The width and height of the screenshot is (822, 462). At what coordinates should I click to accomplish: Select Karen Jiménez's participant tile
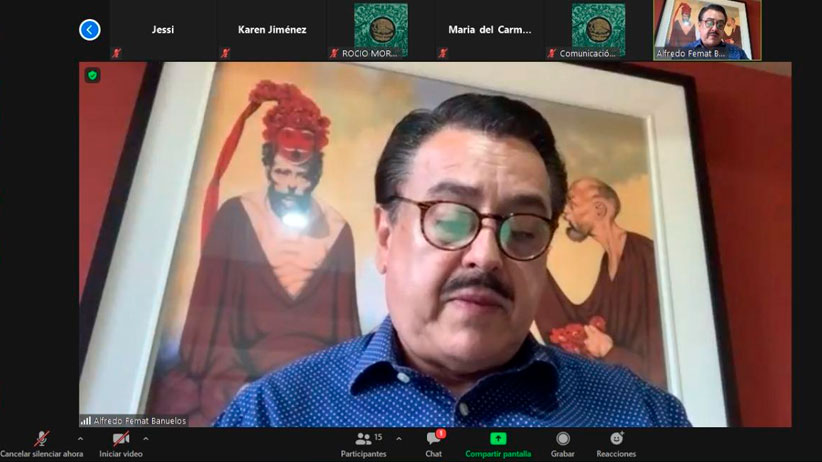(272, 30)
